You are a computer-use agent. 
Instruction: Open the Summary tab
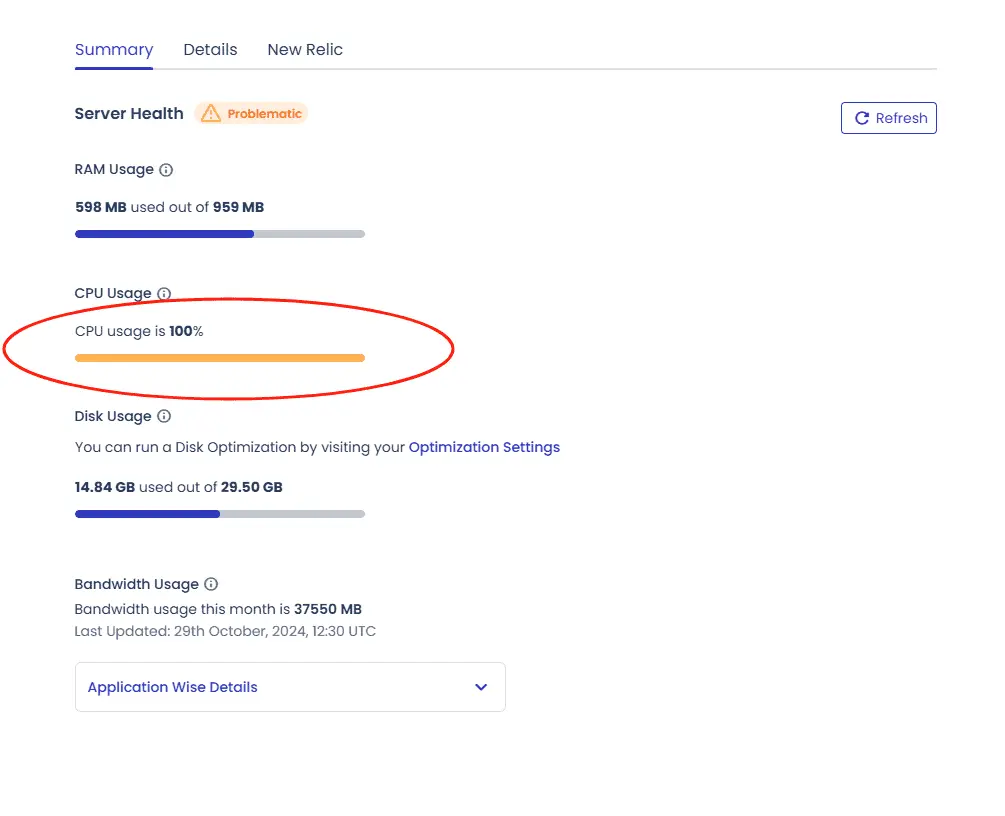[114, 50]
